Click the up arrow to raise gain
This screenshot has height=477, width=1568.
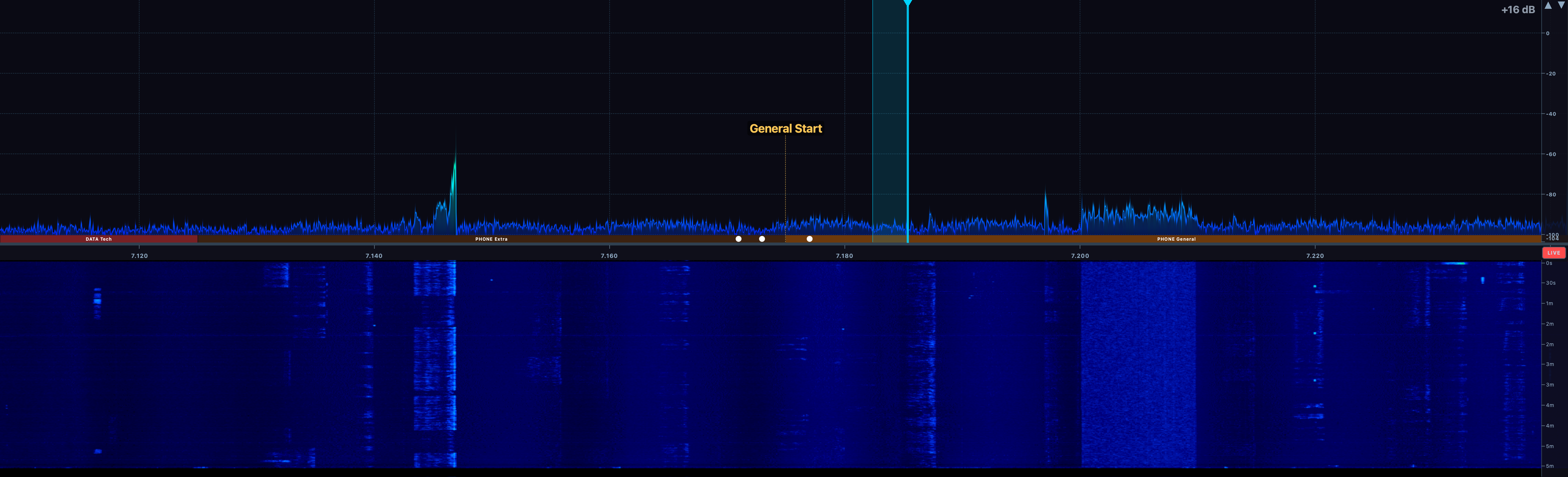pos(1549,5)
